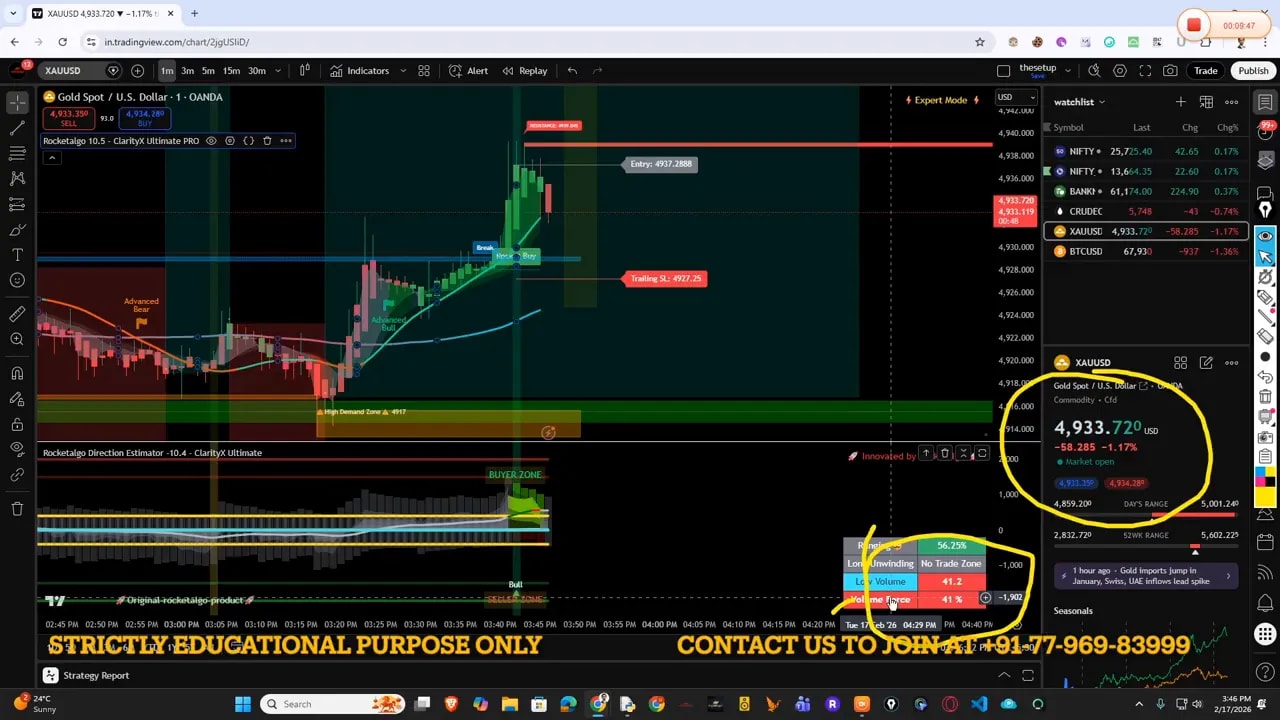Open the Strategy Report panel tab
Screen dimensions: 1280x720
(x=96, y=676)
